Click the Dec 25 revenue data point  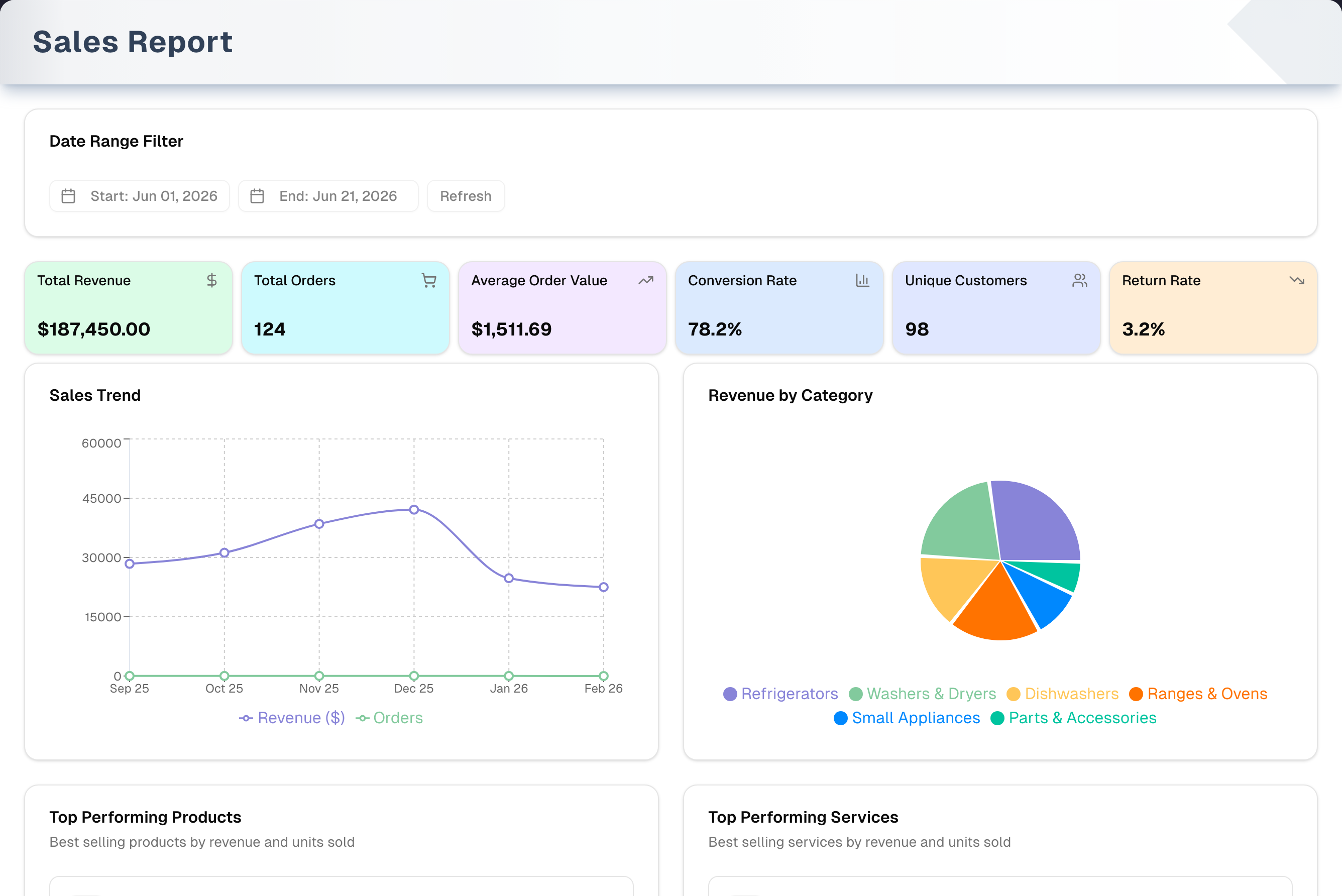pos(414,510)
